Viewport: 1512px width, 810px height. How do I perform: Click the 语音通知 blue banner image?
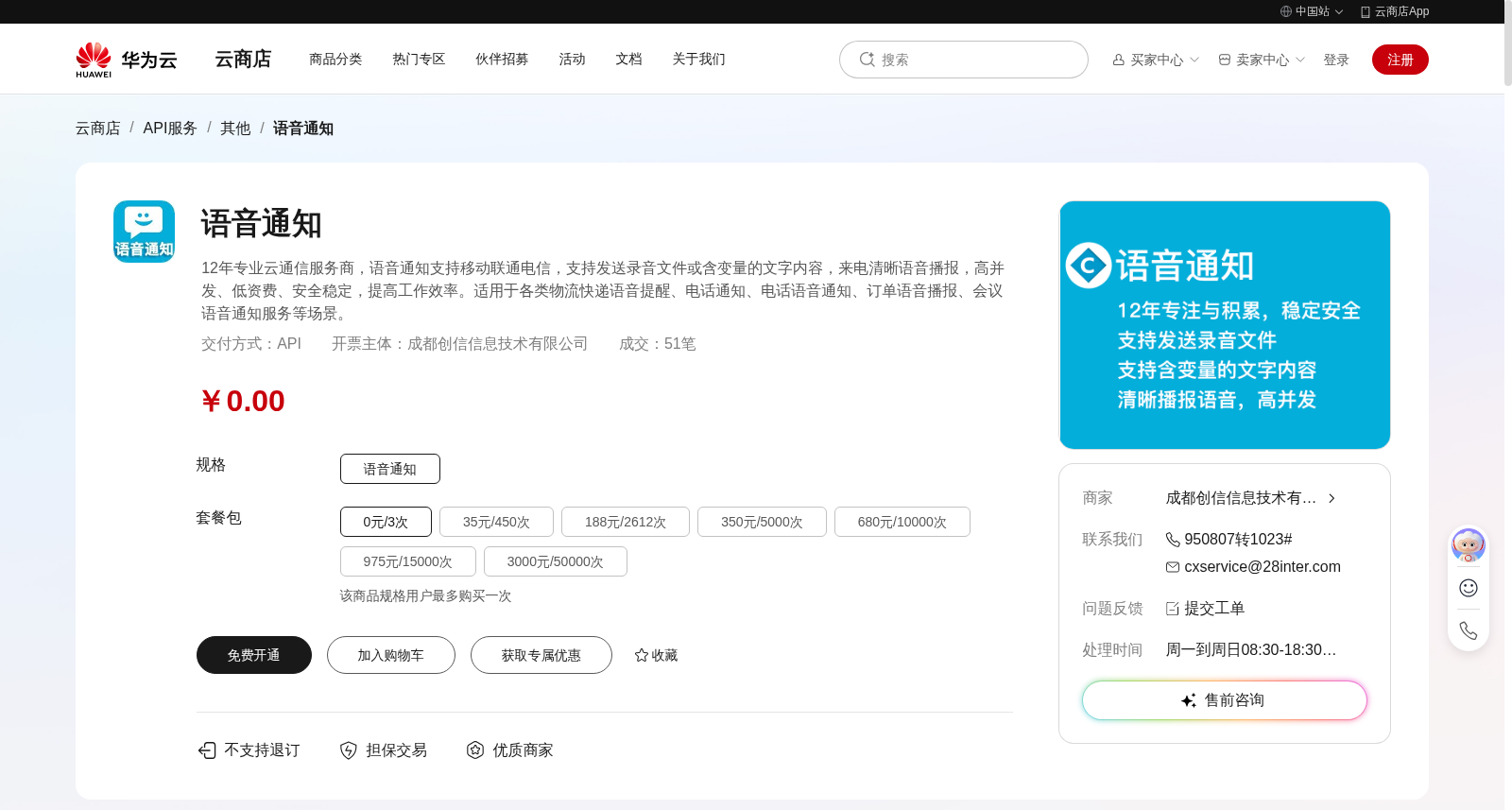[x=1225, y=325]
